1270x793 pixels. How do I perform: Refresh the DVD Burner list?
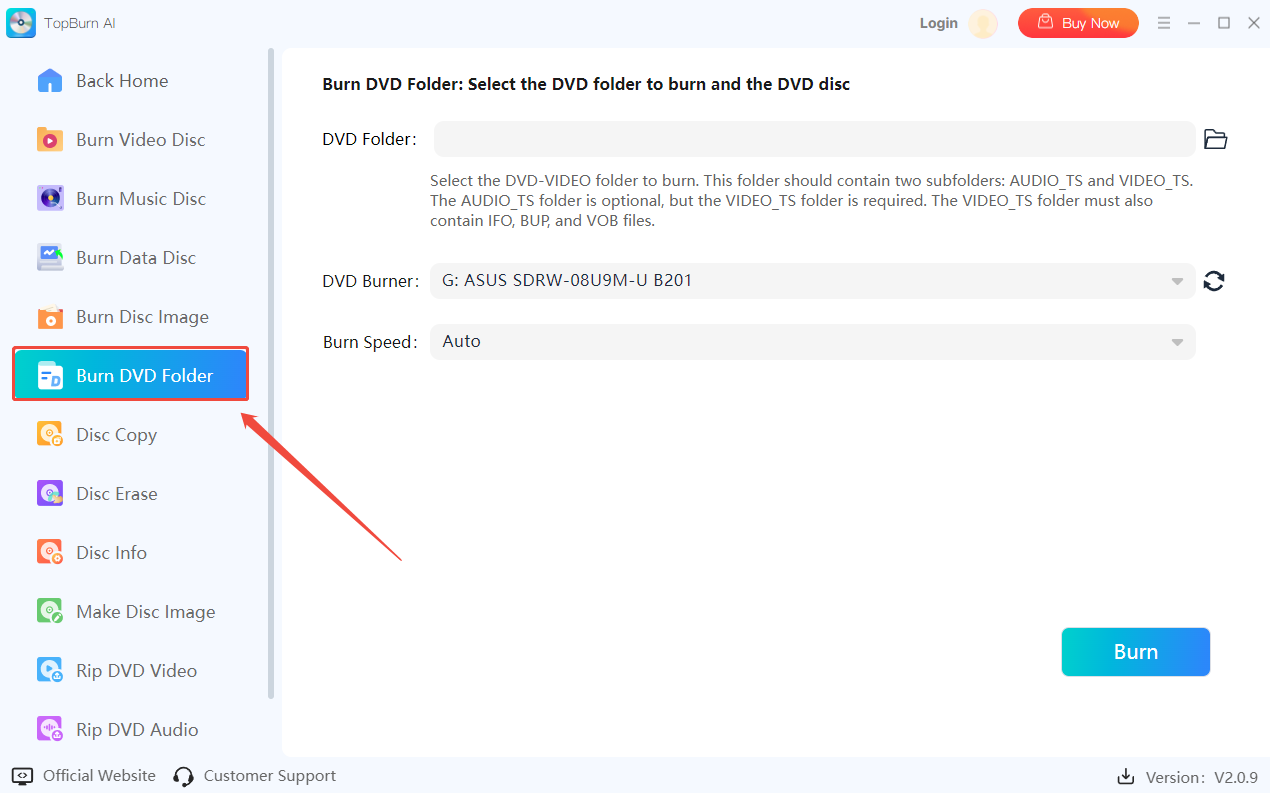(x=1214, y=282)
